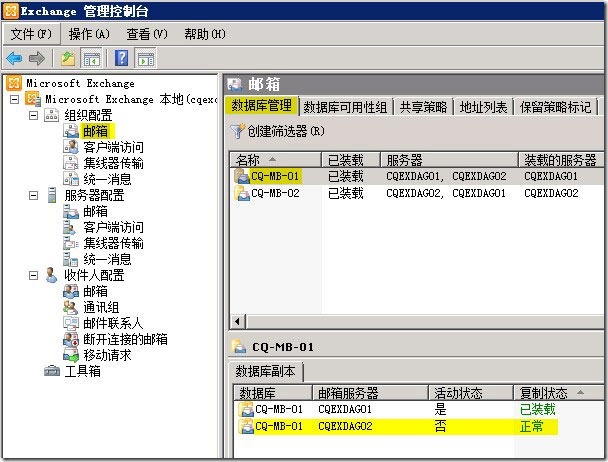
Task: Click the Forward arrow toolbar icon
Action: [x=37, y=59]
